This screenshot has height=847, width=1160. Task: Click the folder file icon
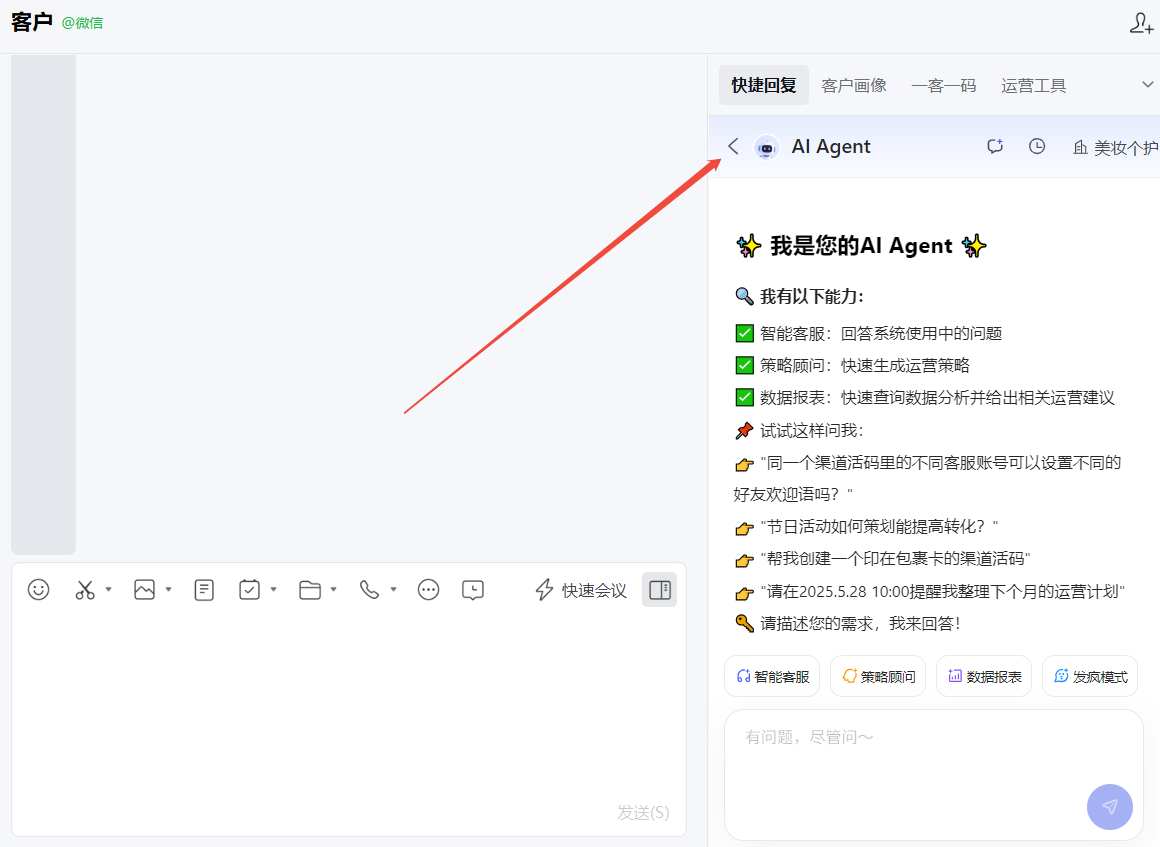click(x=310, y=590)
